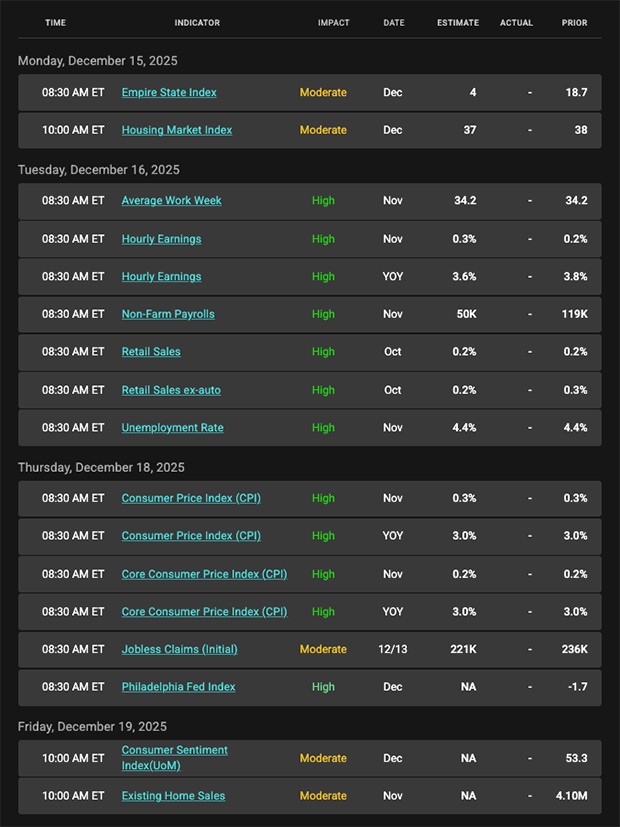Click the Housing Market Index indicator

pyautogui.click(x=177, y=130)
